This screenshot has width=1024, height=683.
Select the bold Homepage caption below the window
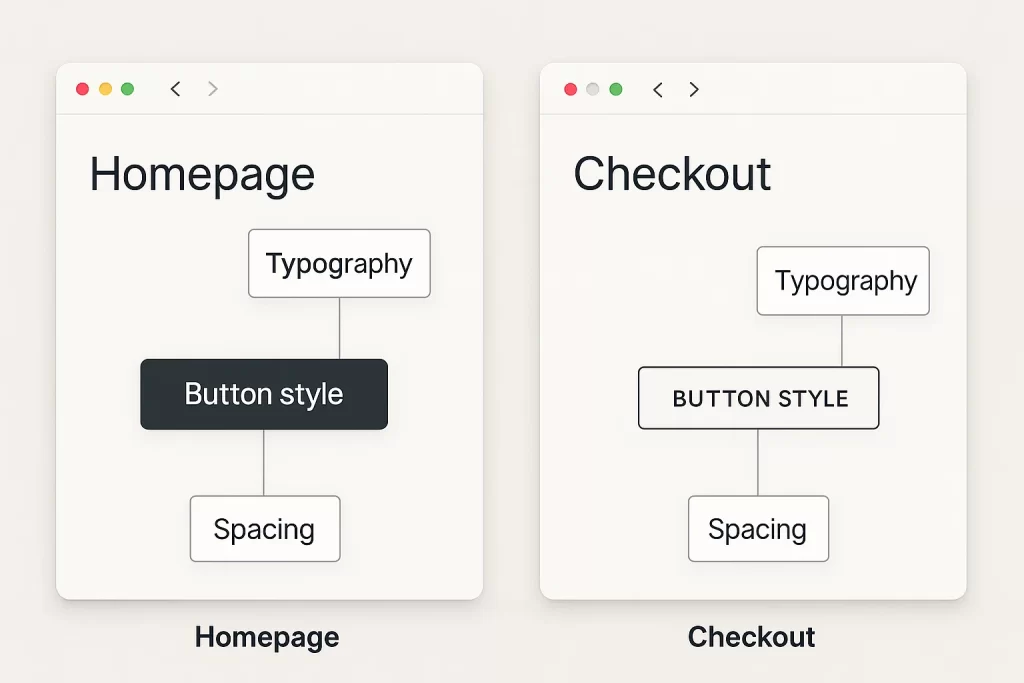point(267,637)
